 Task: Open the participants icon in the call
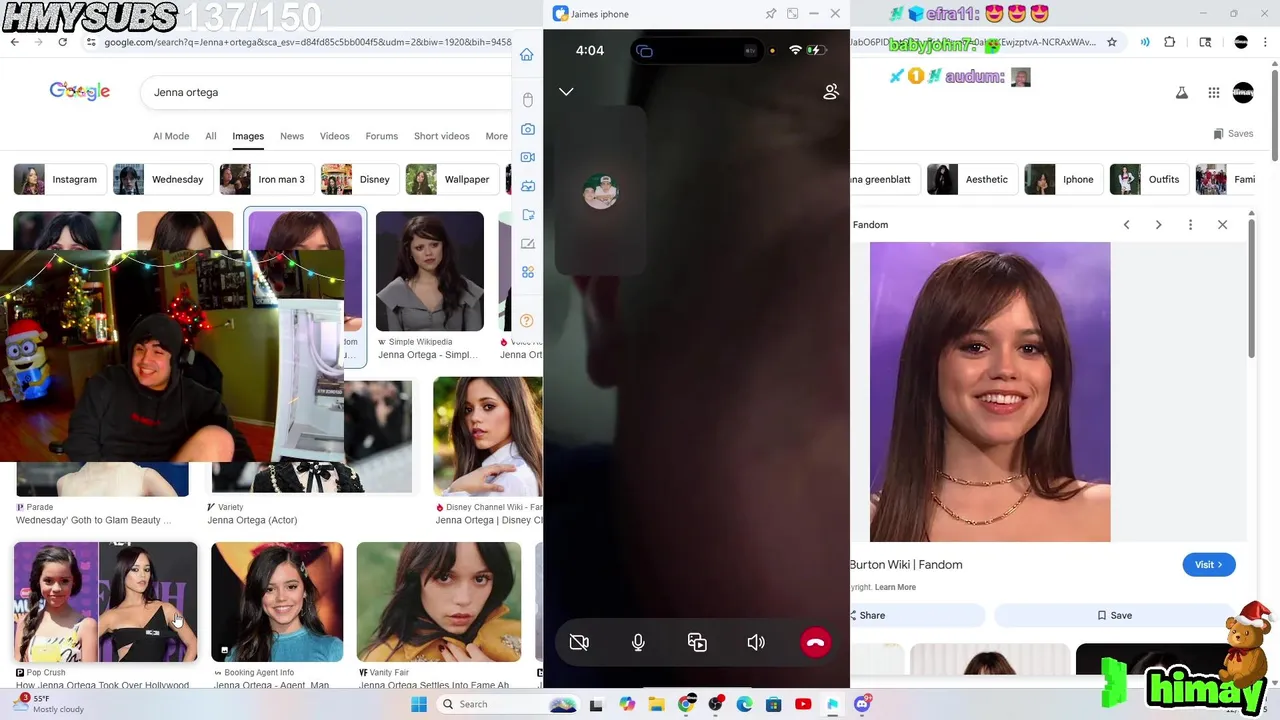[830, 91]
